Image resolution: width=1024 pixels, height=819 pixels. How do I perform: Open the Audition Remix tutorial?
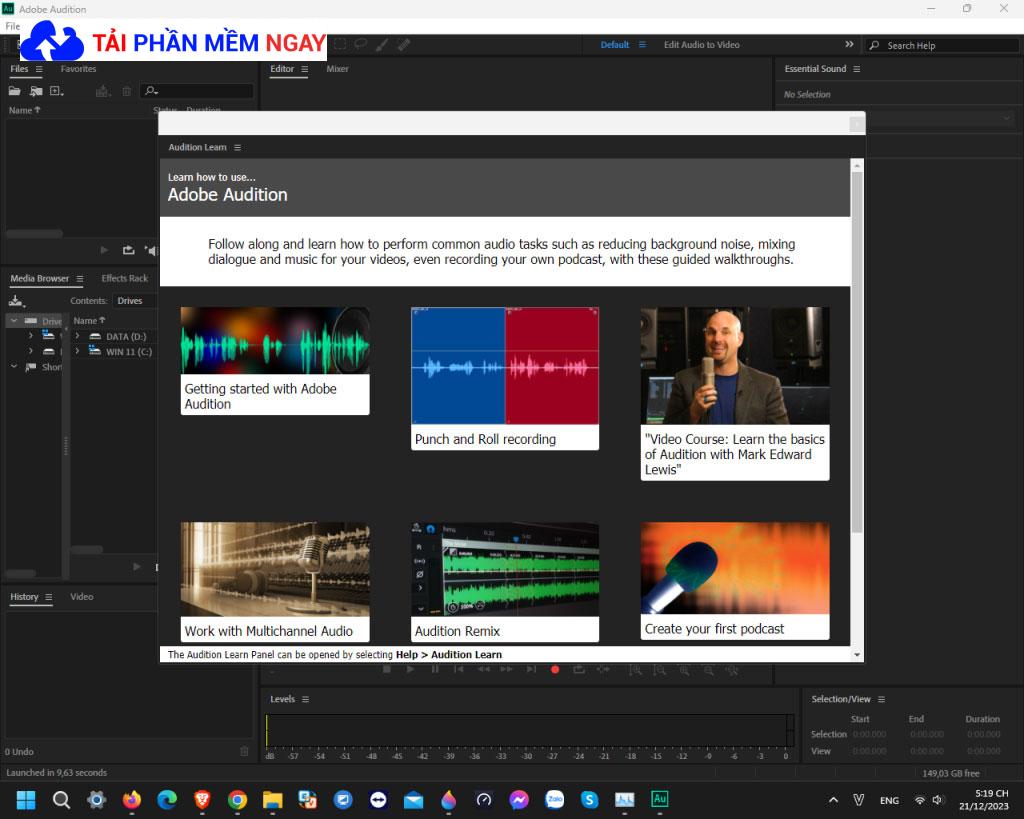[505, 582]
